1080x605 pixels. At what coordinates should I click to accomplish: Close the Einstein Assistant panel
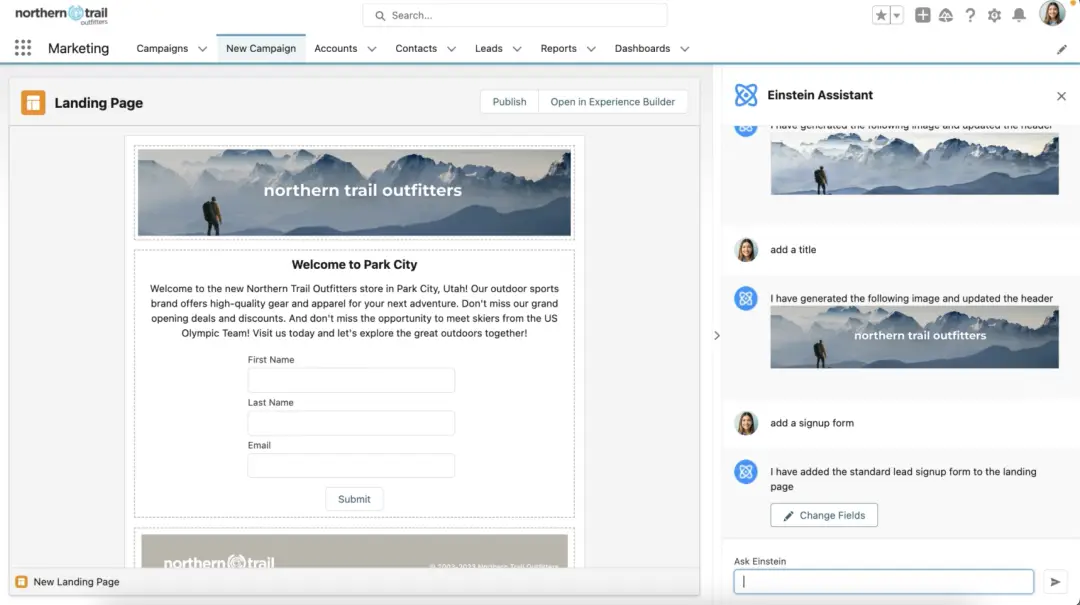coord(1061,96)
